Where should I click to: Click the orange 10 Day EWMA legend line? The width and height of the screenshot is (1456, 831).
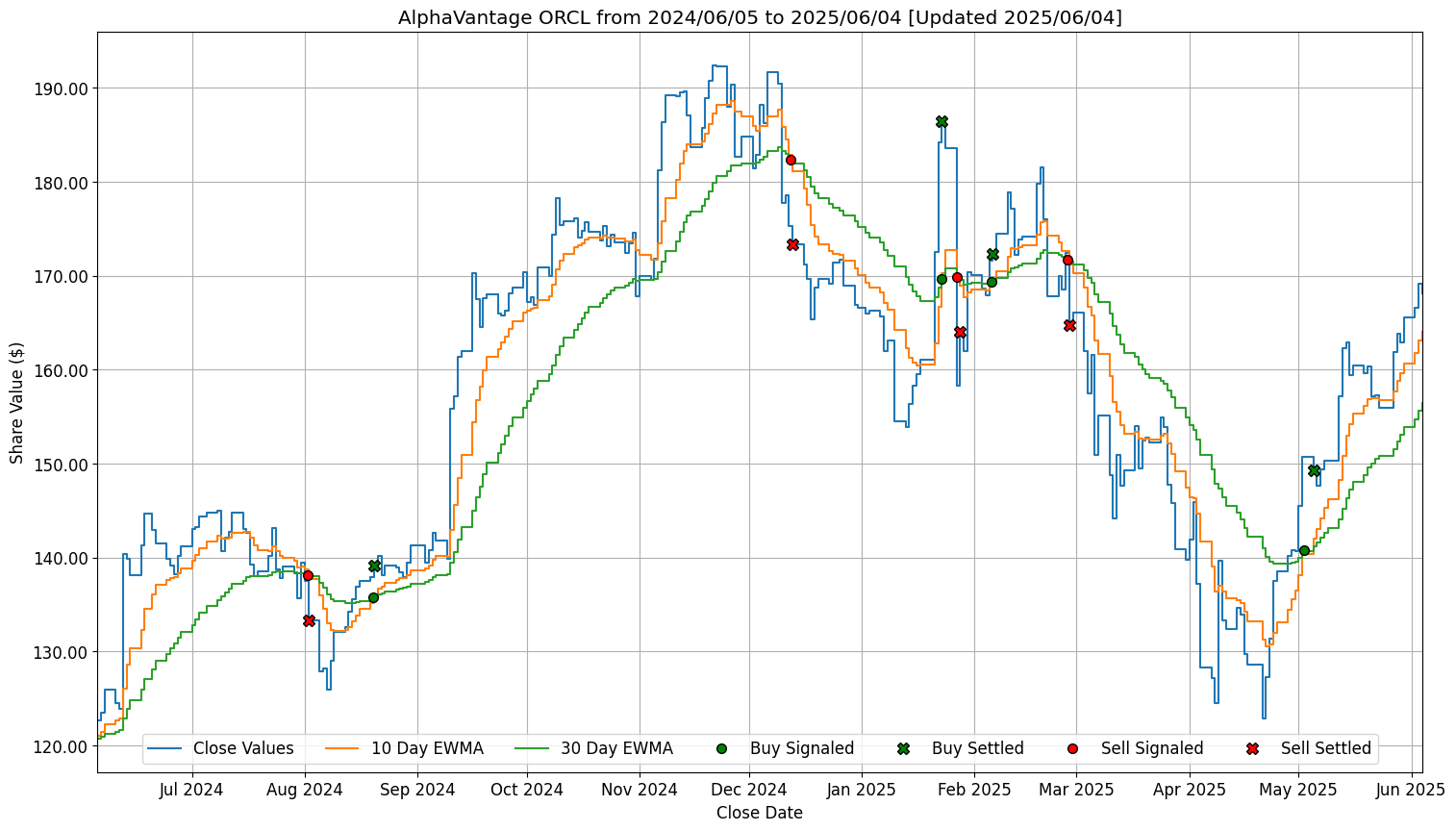343,748
